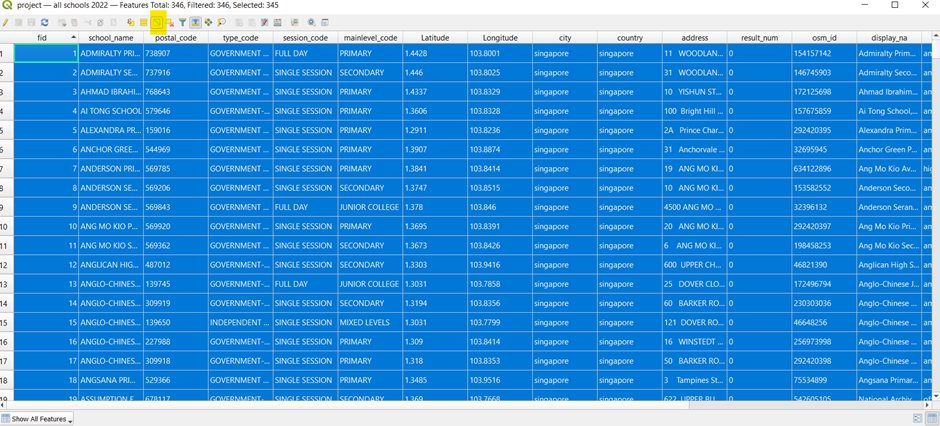The image size is (940, 426).
Task: Deselect all features using the toolbar icon
Action: [x=170, y=22]
